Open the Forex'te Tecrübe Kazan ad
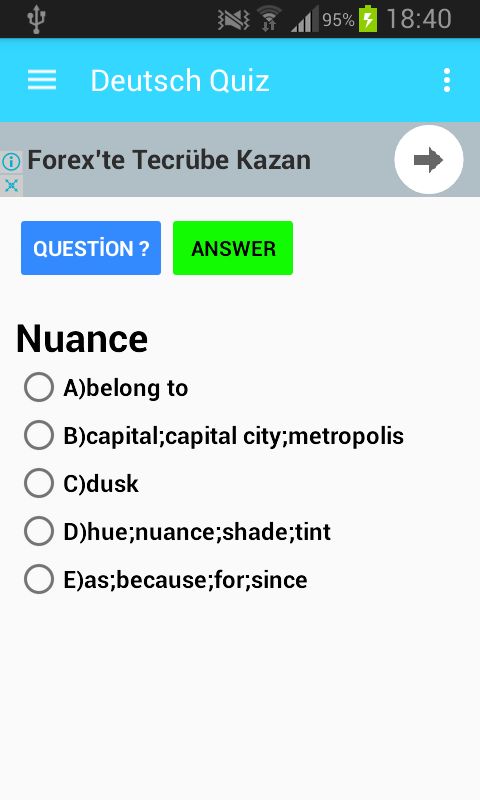480x800 pixels. 169,160
